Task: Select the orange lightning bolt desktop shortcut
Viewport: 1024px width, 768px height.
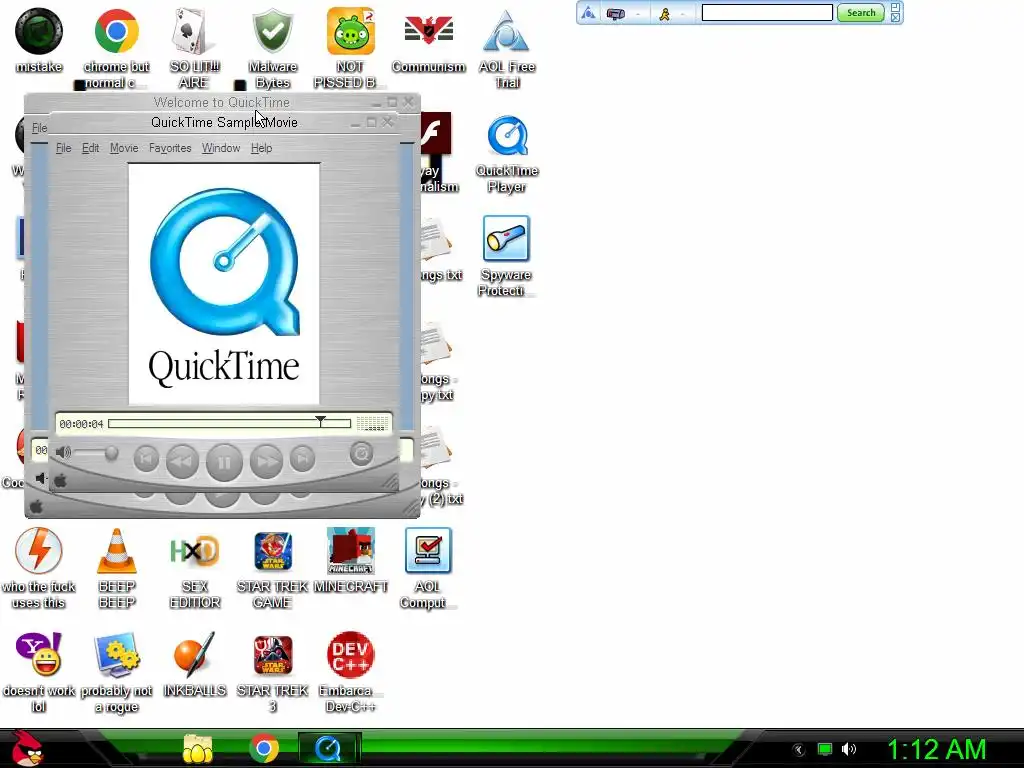Action: point(39,567)
